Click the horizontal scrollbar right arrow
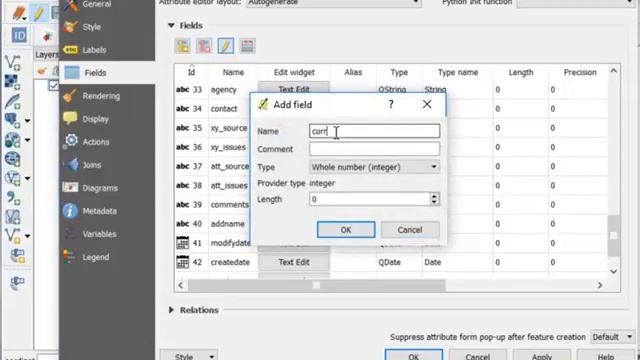Viewport: 640px width, 360px height. [x=600, y=285]
